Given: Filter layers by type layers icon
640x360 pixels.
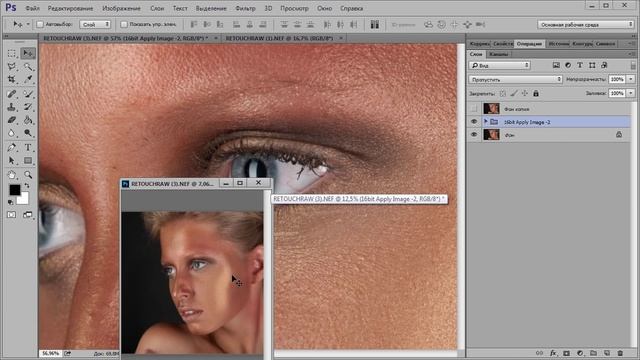Looking at the screenshot, I should coord(580,65).
